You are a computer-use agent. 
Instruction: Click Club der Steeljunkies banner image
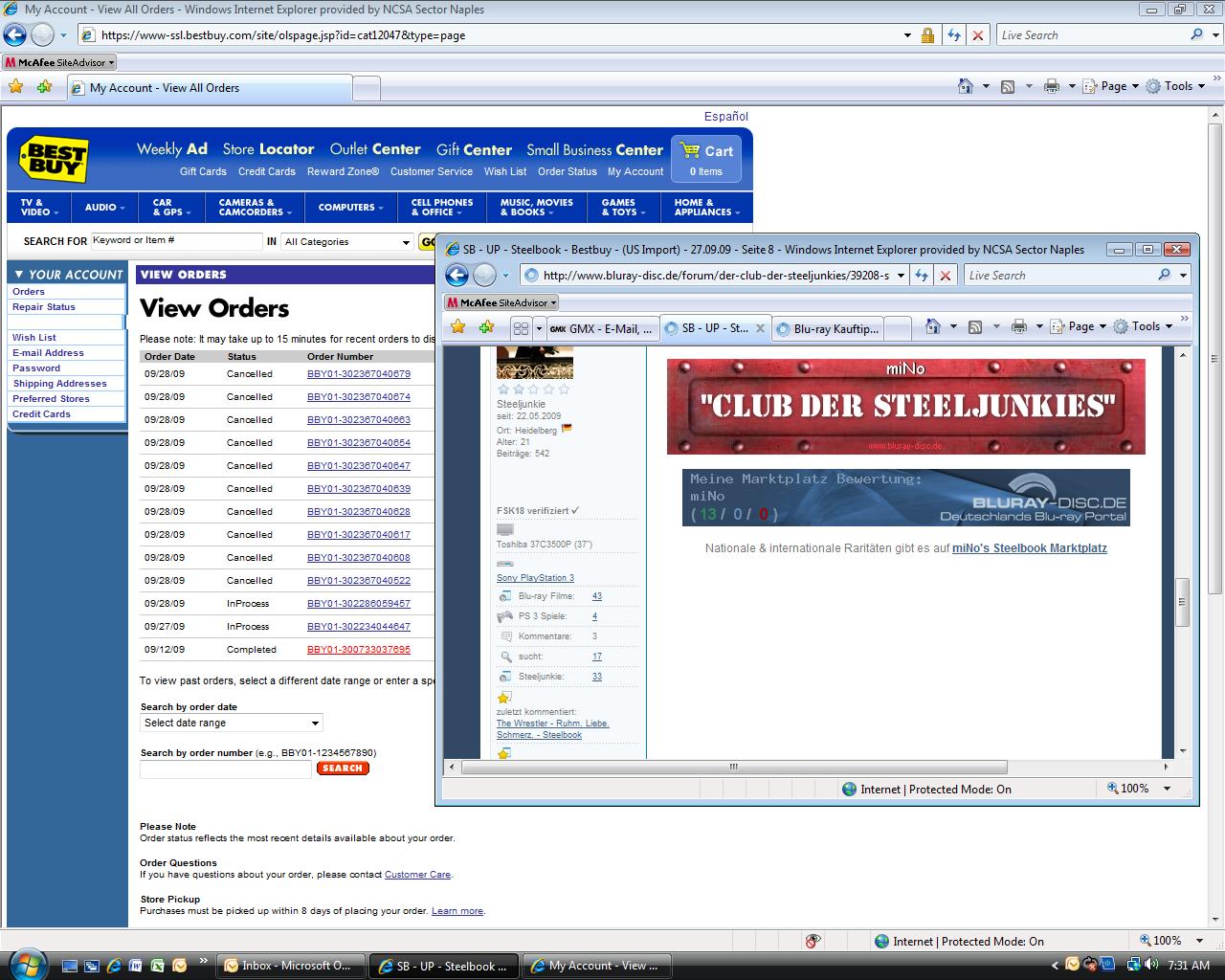[x=905, y=406]
